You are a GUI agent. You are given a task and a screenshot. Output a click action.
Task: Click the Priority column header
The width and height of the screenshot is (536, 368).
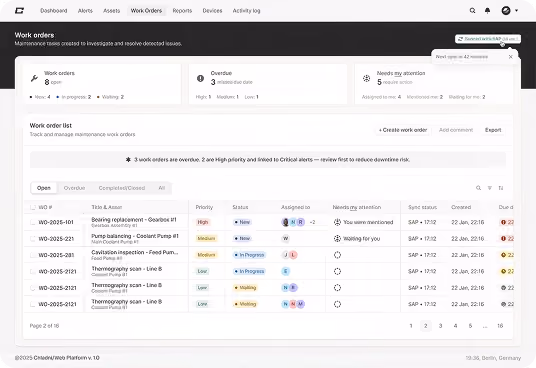click(x=204, y=207)
